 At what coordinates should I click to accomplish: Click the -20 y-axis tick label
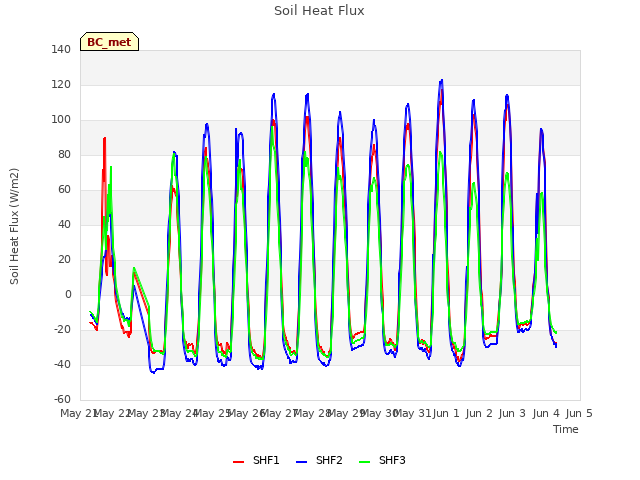(62, 330)
